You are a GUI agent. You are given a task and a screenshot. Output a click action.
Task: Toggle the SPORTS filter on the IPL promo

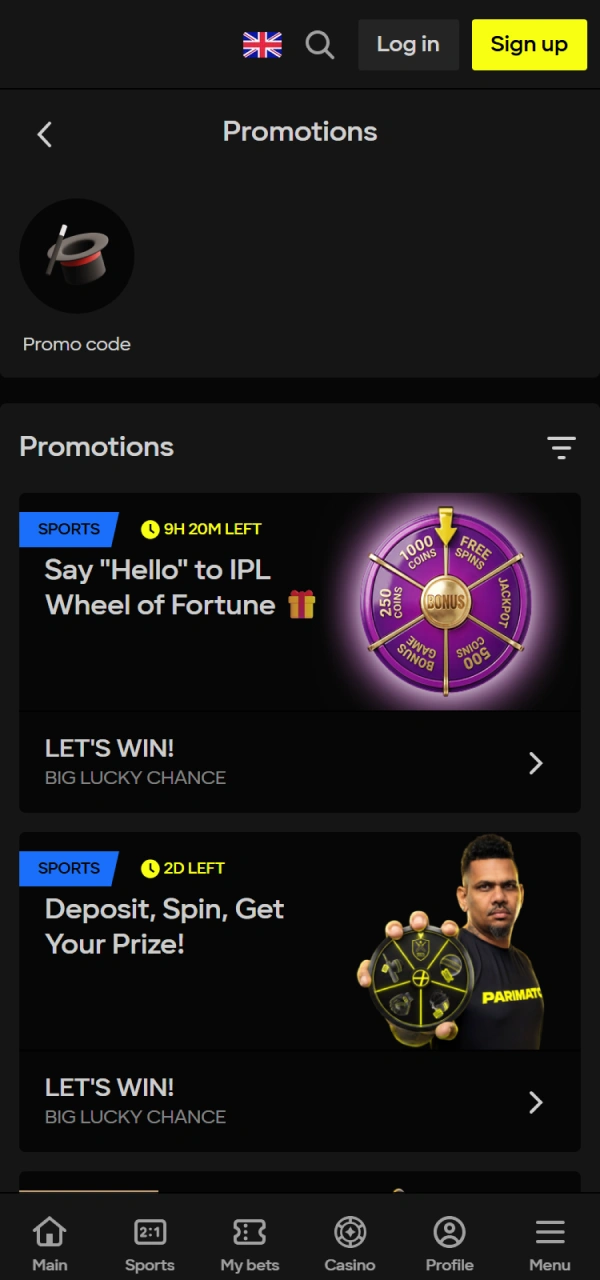pos(68,529)
